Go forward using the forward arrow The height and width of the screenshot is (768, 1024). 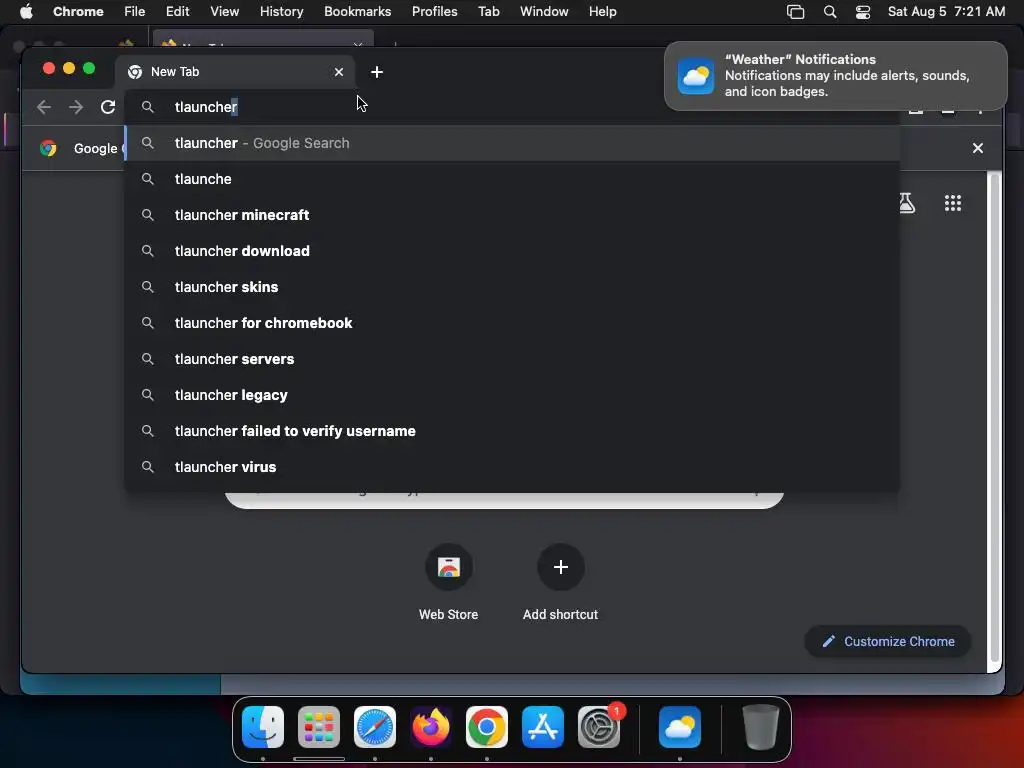pyautogui.click(x=76, y=106)
